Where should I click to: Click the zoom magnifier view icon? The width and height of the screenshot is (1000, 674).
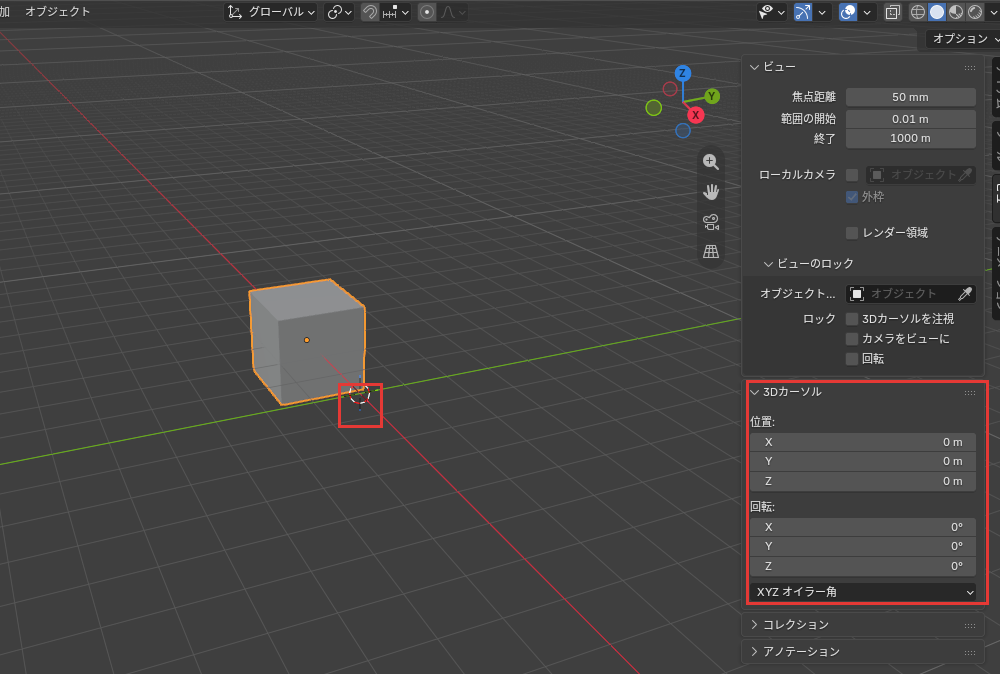(x=711, y=162)
